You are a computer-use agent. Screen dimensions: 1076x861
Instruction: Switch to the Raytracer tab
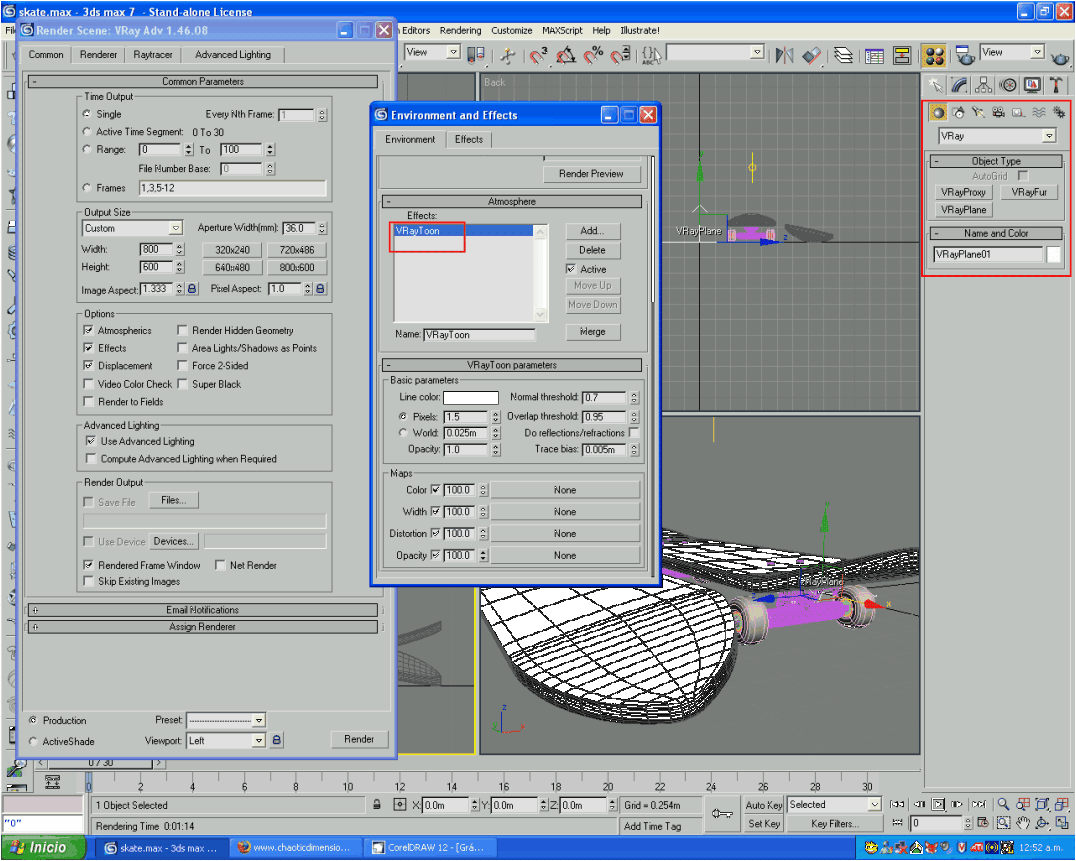[152, 55]
